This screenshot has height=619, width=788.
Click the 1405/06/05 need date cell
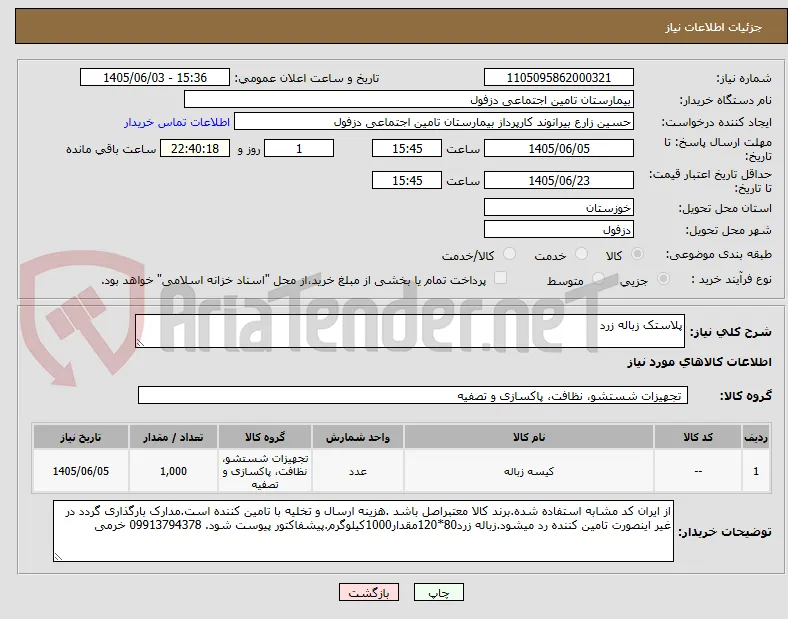[81, 471]
